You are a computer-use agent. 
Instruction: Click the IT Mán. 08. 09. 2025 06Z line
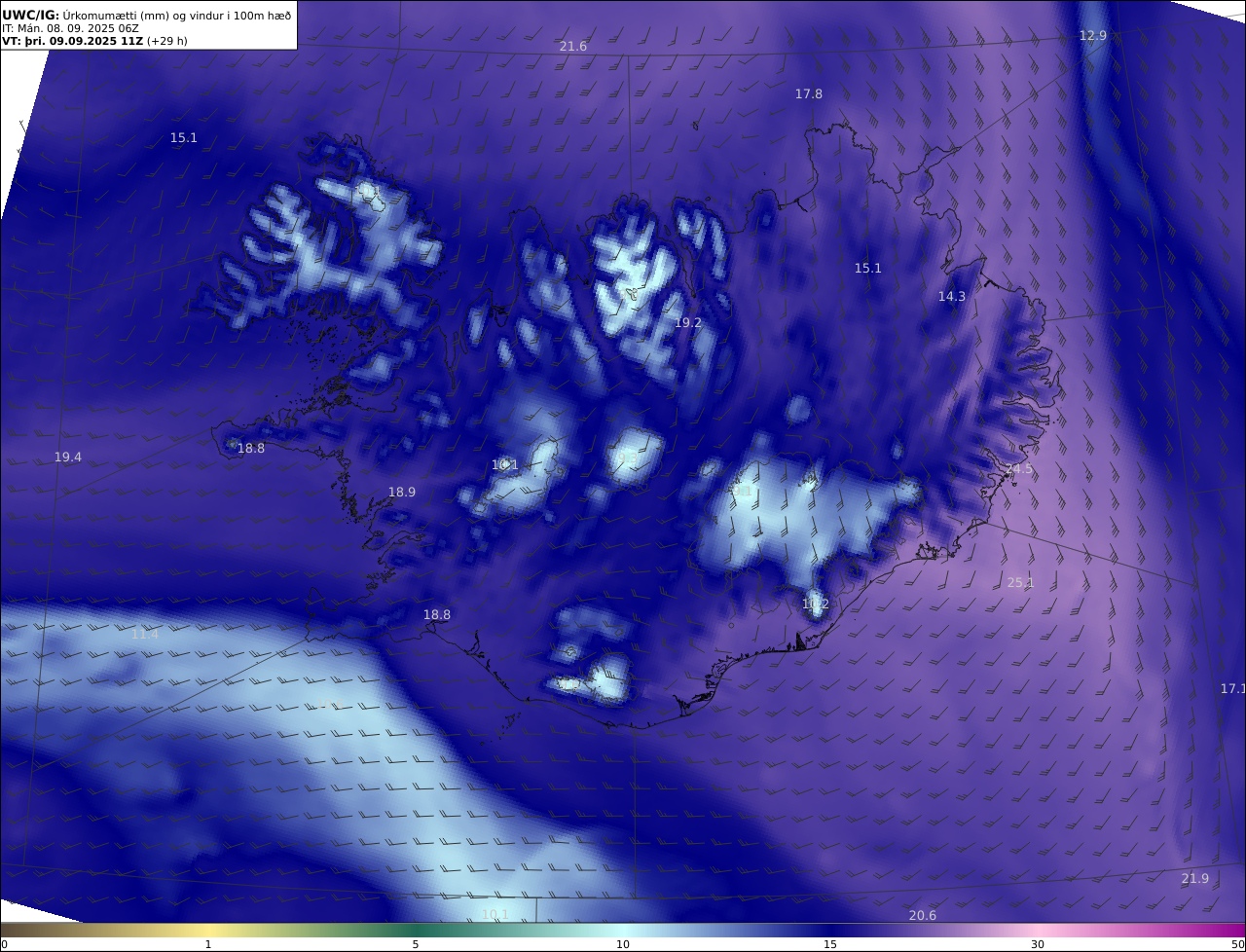(x=70, y=28)
